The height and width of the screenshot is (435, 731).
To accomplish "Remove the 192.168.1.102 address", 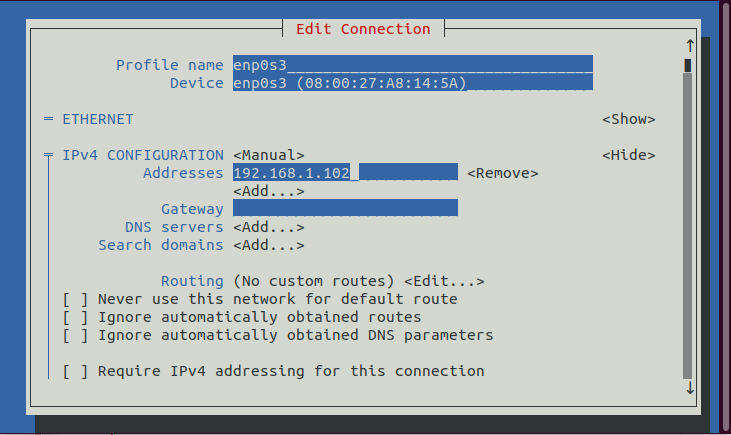I will pyautogui.click(x=502, y=173).
